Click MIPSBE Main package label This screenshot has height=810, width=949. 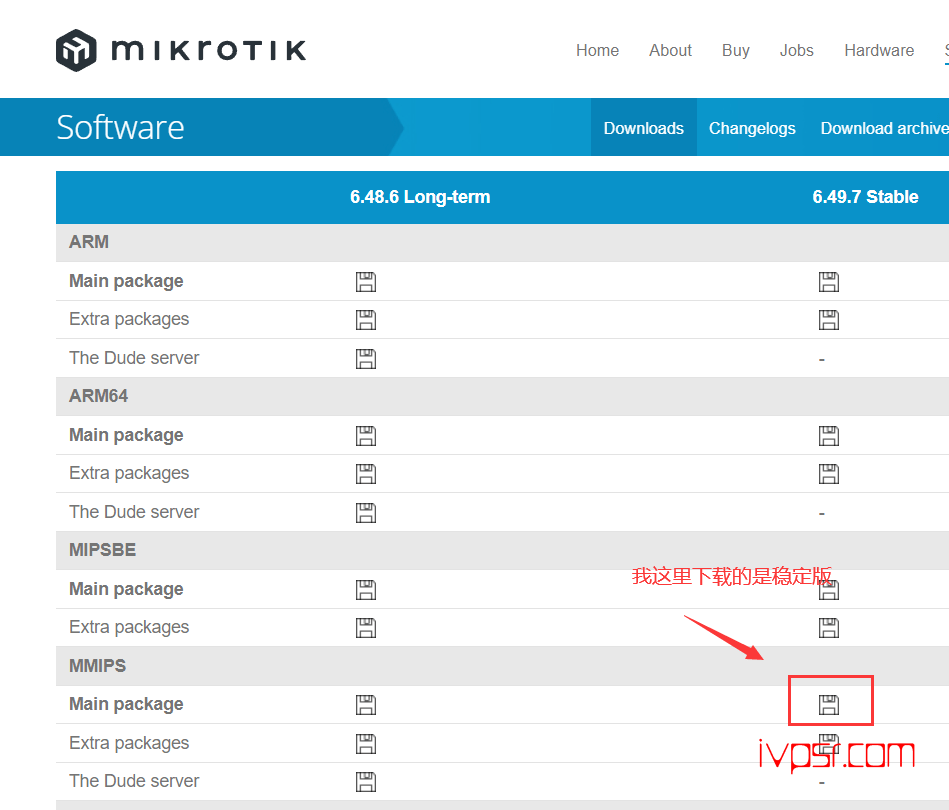(126, 589)
